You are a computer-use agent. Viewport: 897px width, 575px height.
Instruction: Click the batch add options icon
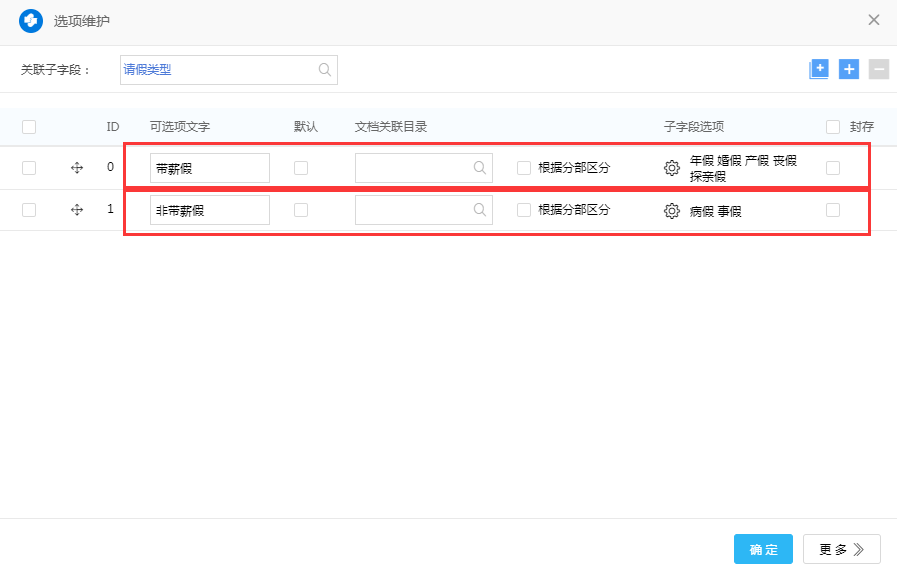(x=819, y=69)
